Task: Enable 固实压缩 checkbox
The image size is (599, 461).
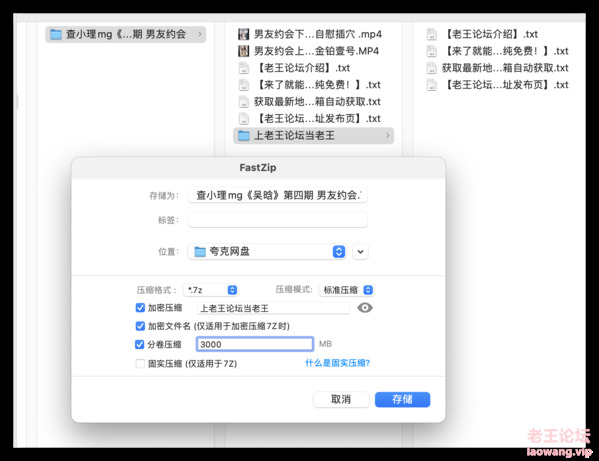Action: (140, 363)
